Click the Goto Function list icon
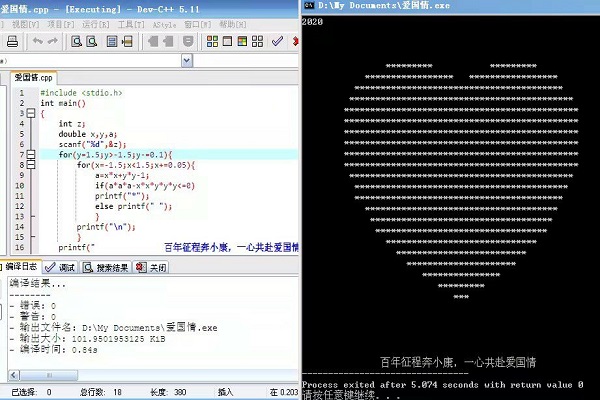 [x=112, y=41]
